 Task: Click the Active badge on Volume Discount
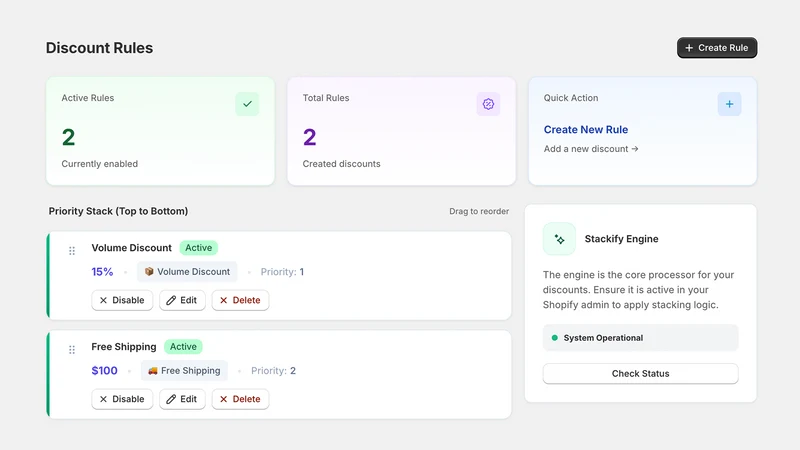coord(198,247)
